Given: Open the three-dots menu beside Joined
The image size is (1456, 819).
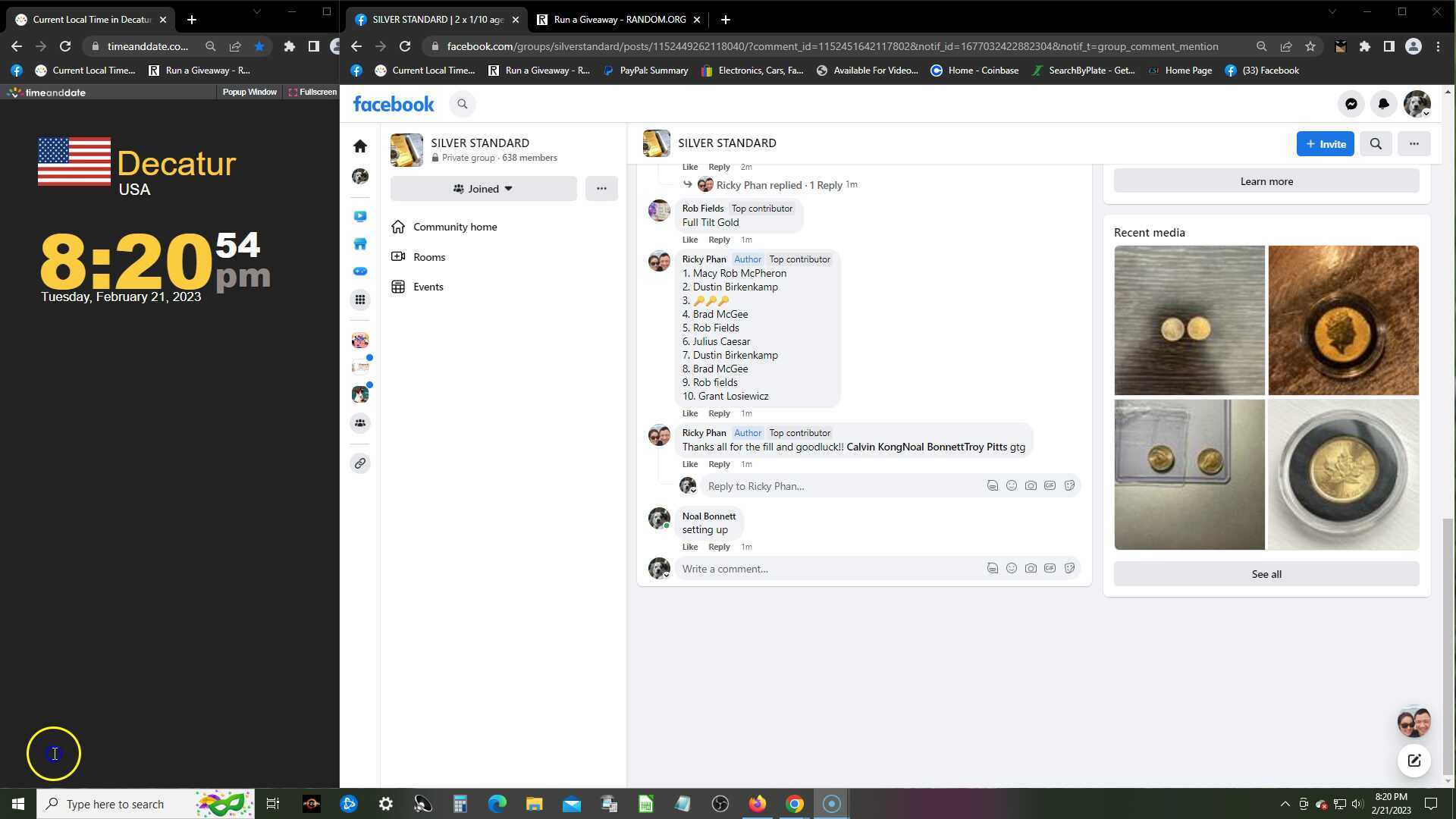Looking at the screenshot, I should pyautogui.click(x=601, y=189).
